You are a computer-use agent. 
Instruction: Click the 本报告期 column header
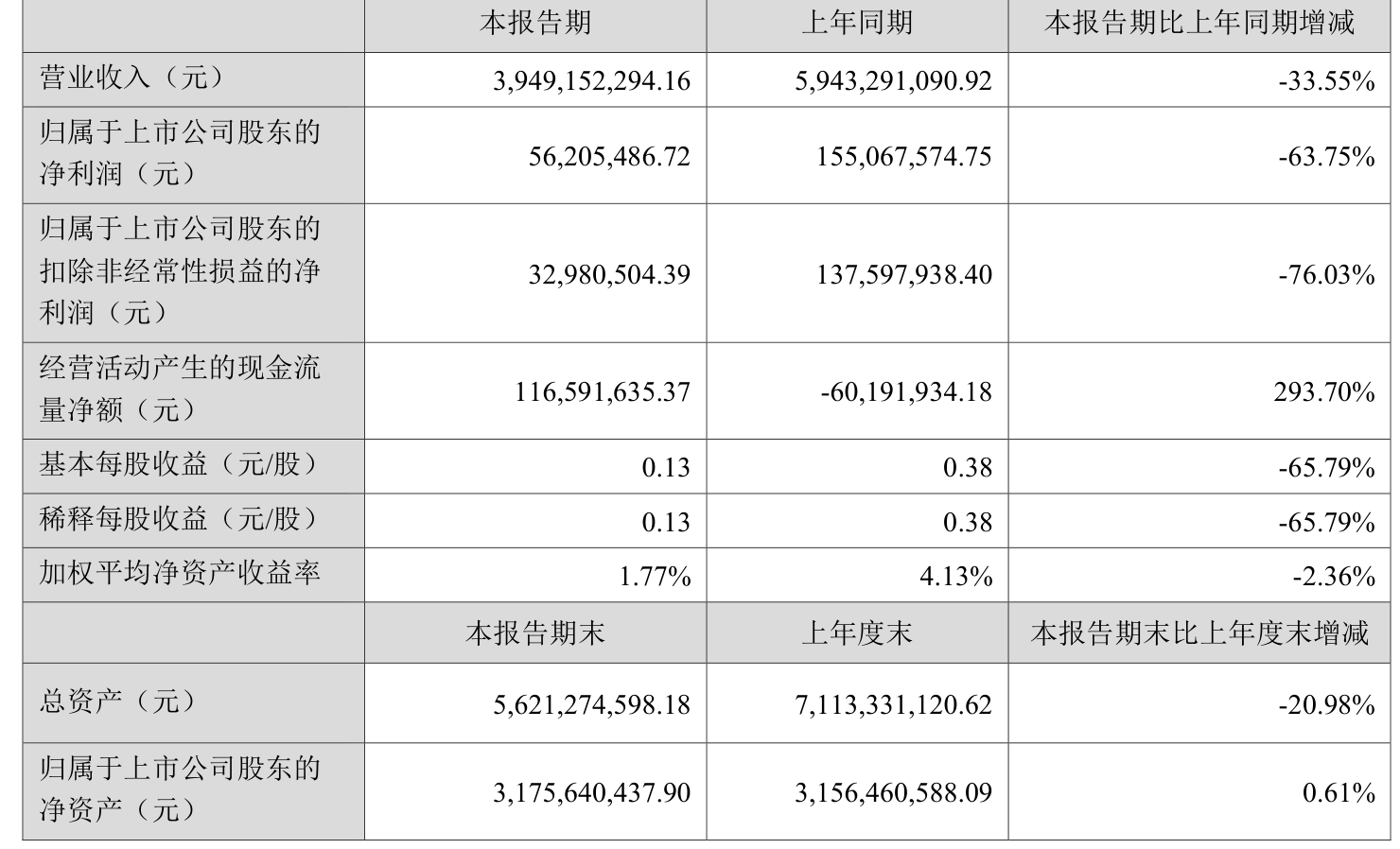pyautogui.click(x=534, y=23)
